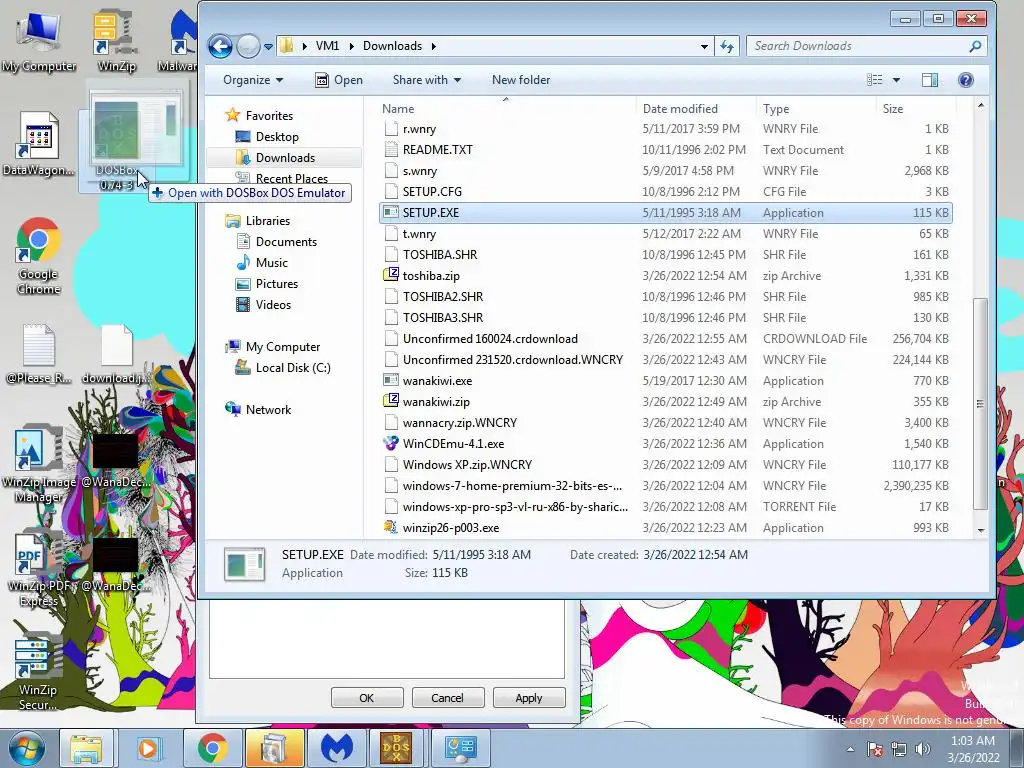
Task: Click the refresh button beside address bar
Action: pos(726,46)
